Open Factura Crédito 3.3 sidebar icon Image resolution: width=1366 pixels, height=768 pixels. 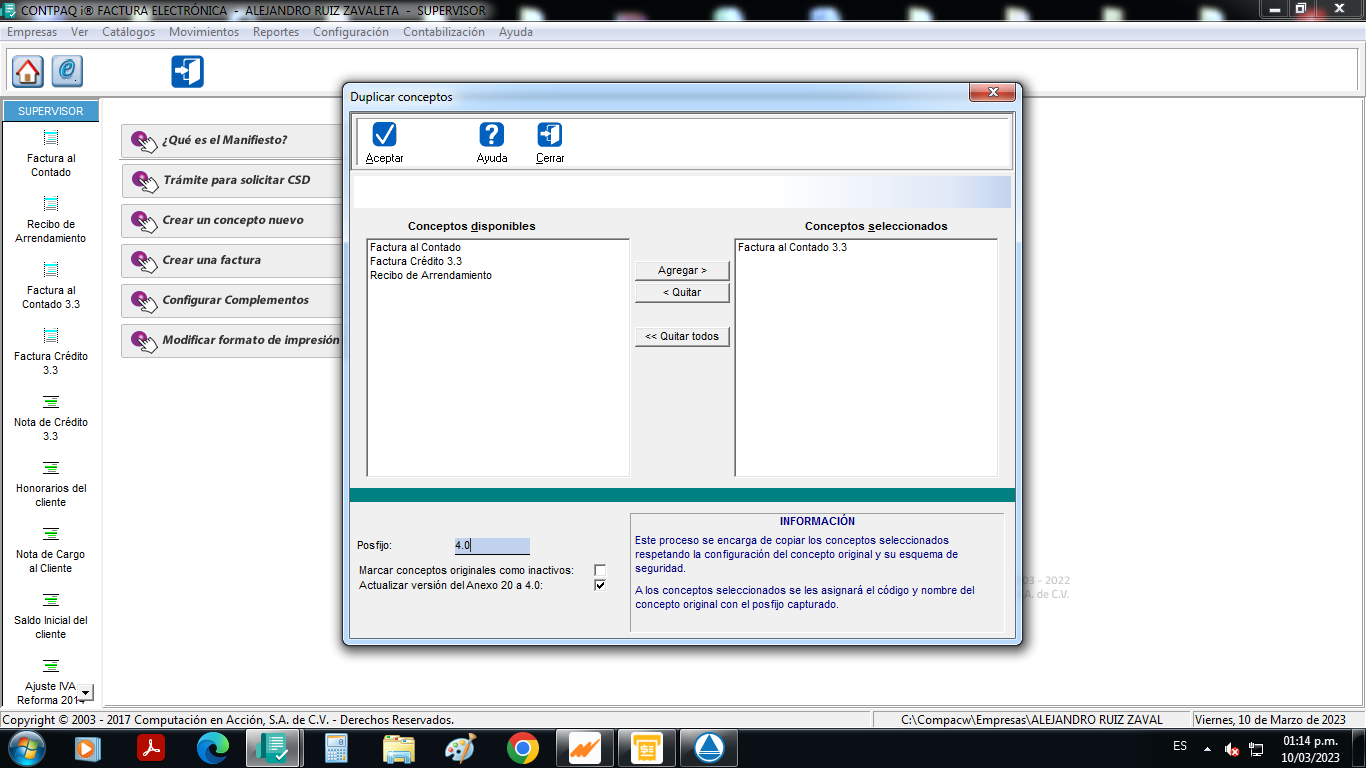click(x=51, y=336)
